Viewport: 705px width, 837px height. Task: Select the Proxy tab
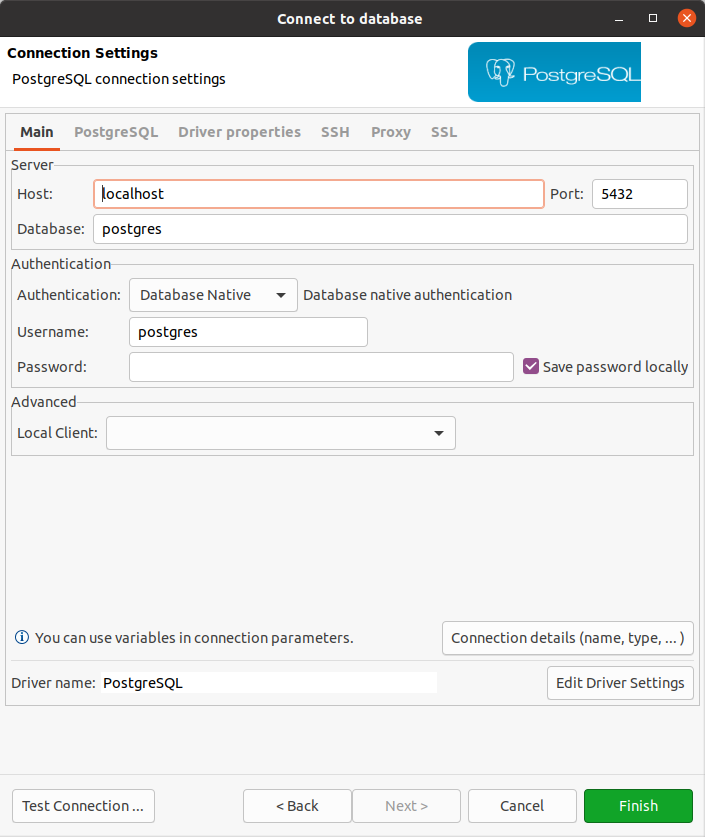[x=390, y=132]
